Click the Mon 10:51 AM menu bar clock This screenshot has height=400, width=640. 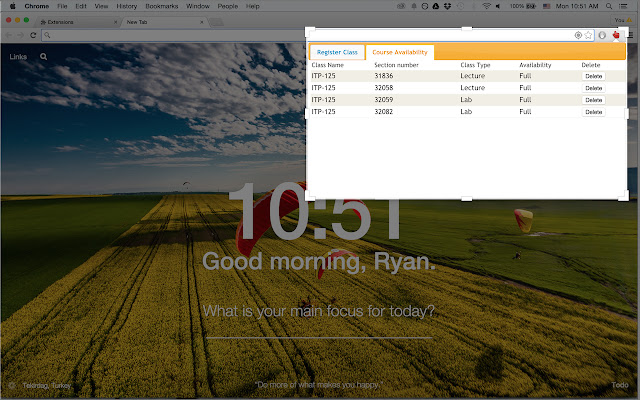click(577, 6)
